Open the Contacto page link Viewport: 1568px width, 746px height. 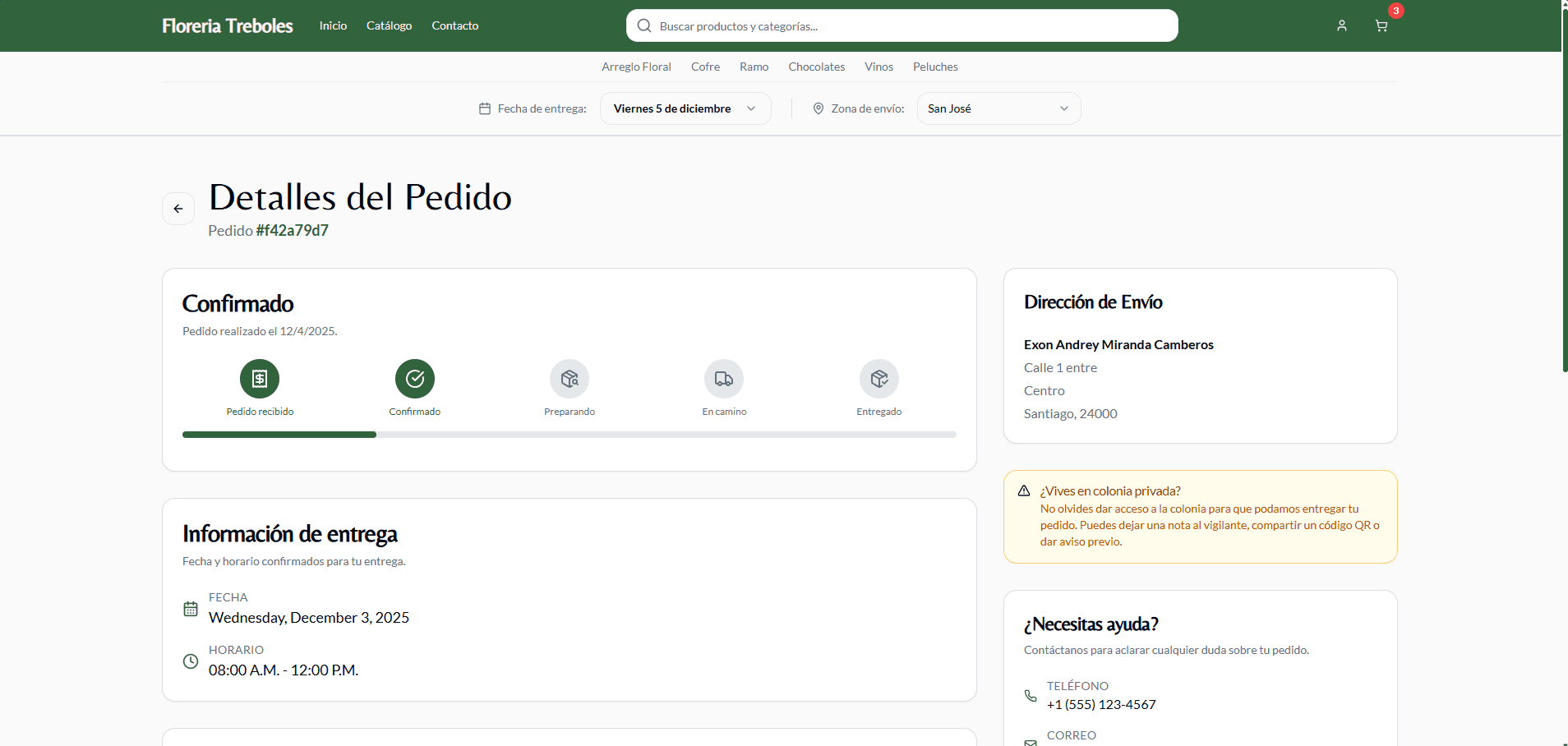click(x=454, y=25)
